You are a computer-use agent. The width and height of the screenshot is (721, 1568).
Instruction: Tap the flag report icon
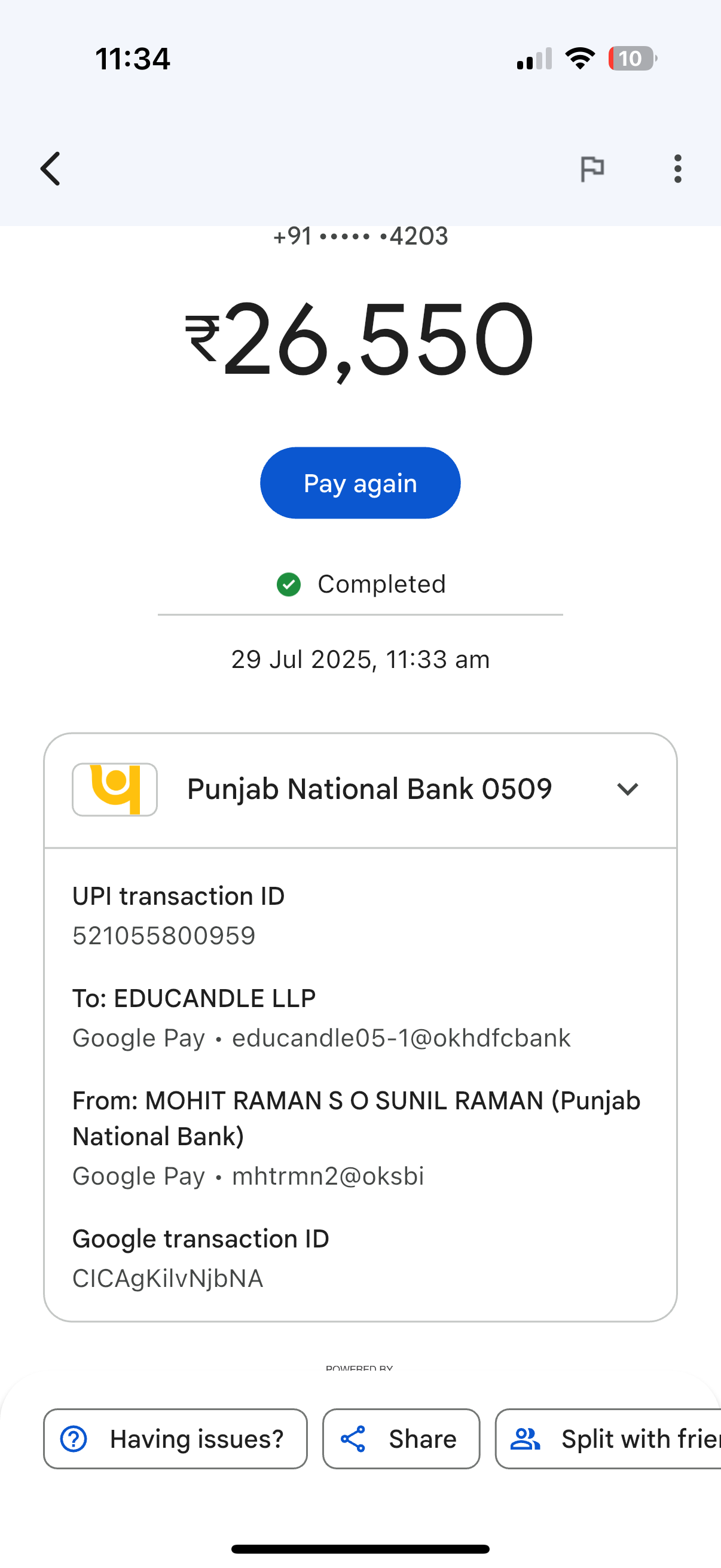591,169
